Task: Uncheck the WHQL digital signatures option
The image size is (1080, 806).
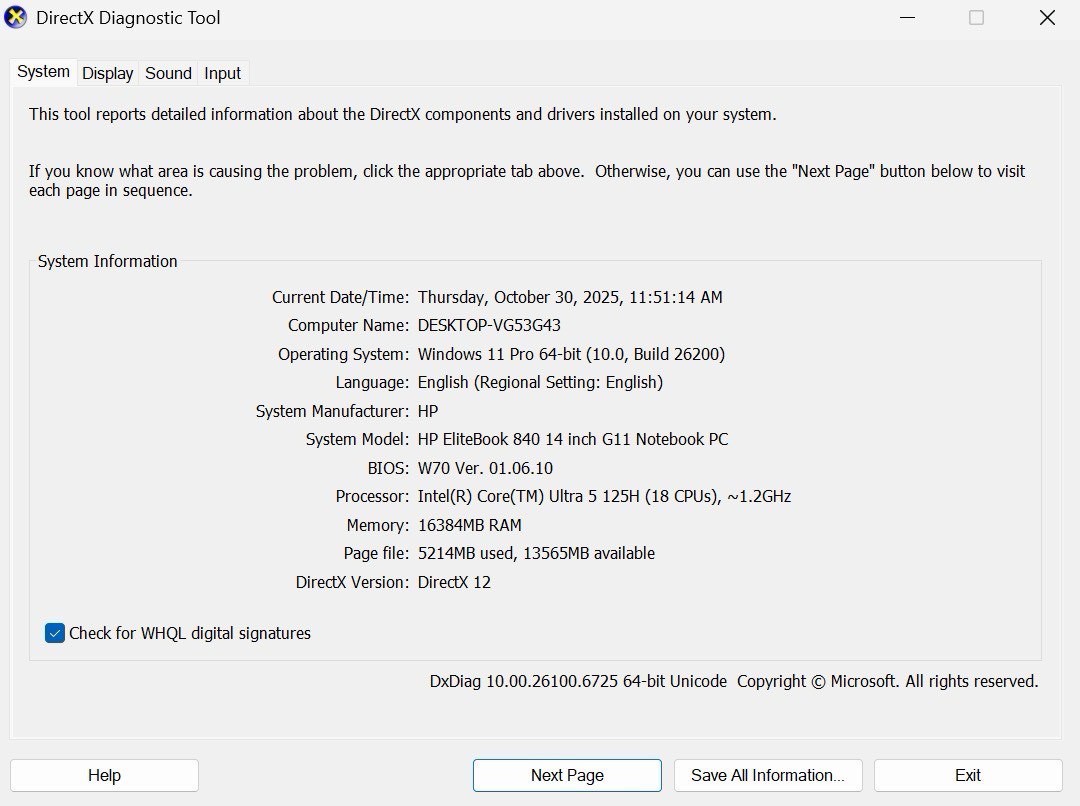Action: (54, 633)
